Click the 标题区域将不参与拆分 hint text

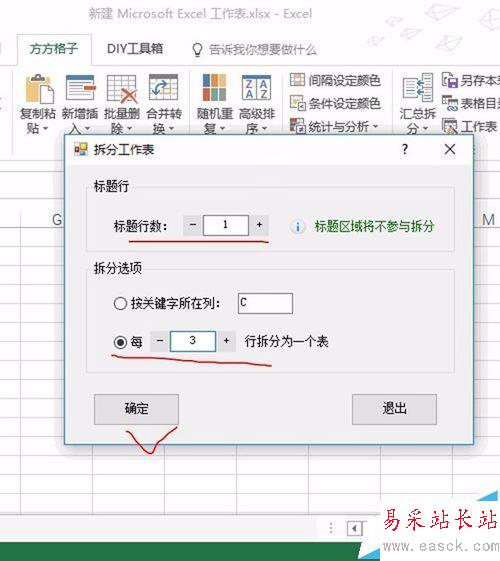click(374, 226)
